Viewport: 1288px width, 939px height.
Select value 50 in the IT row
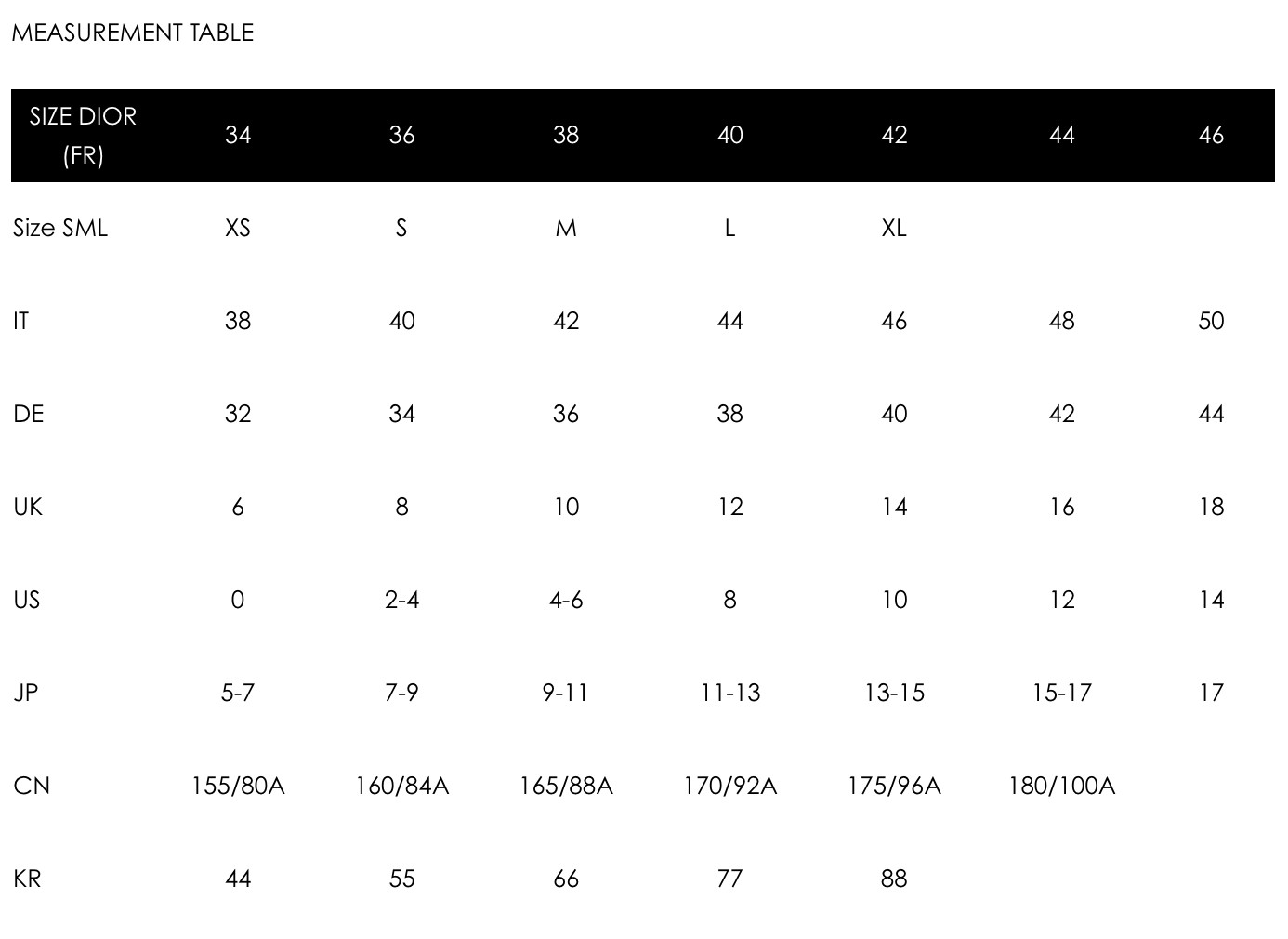click(1211, 321)
